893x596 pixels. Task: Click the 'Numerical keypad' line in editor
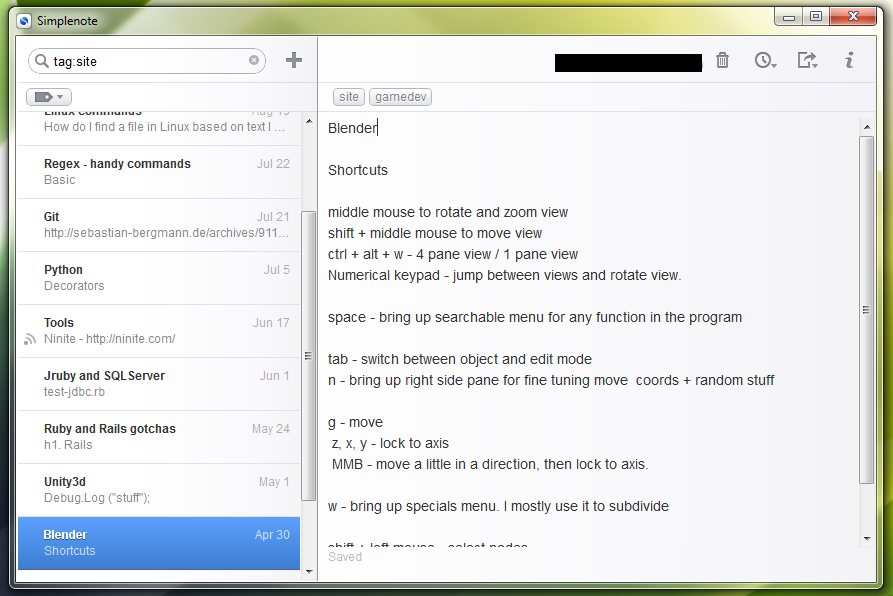504,276
